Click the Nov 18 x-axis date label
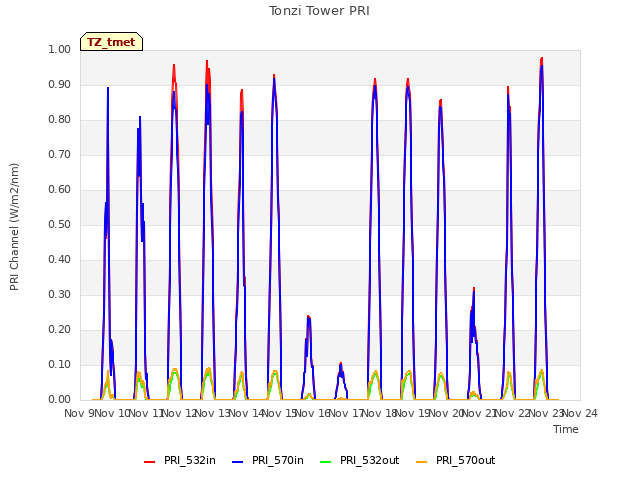Screen dimensions: 640x480 [x=380, y=413]
